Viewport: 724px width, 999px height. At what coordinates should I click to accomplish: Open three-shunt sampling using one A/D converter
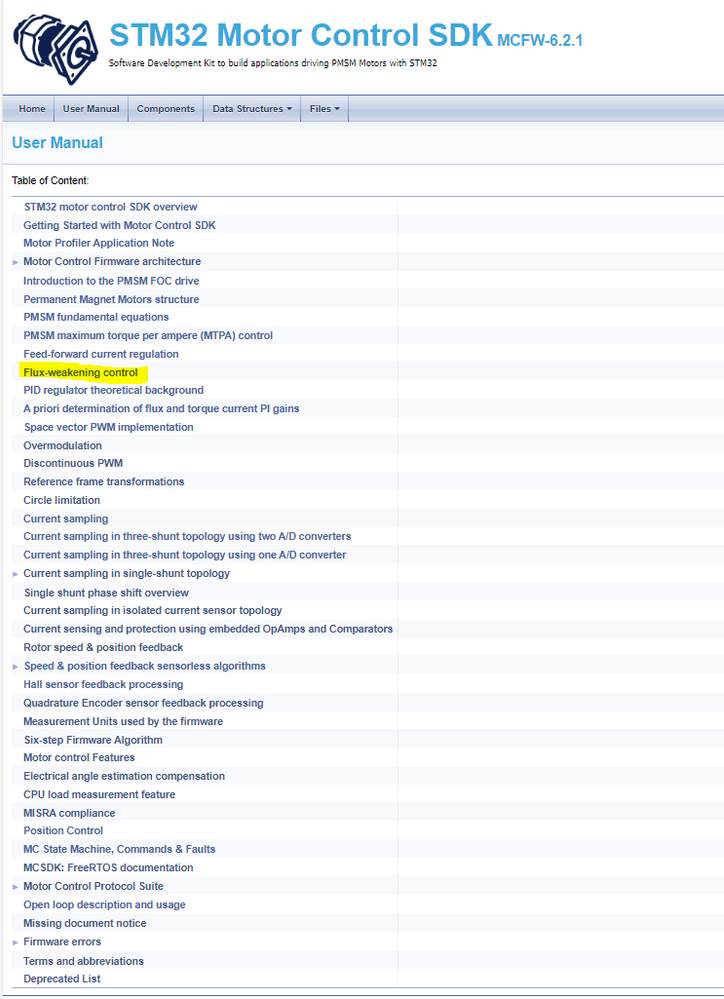[x=185, y=555]
